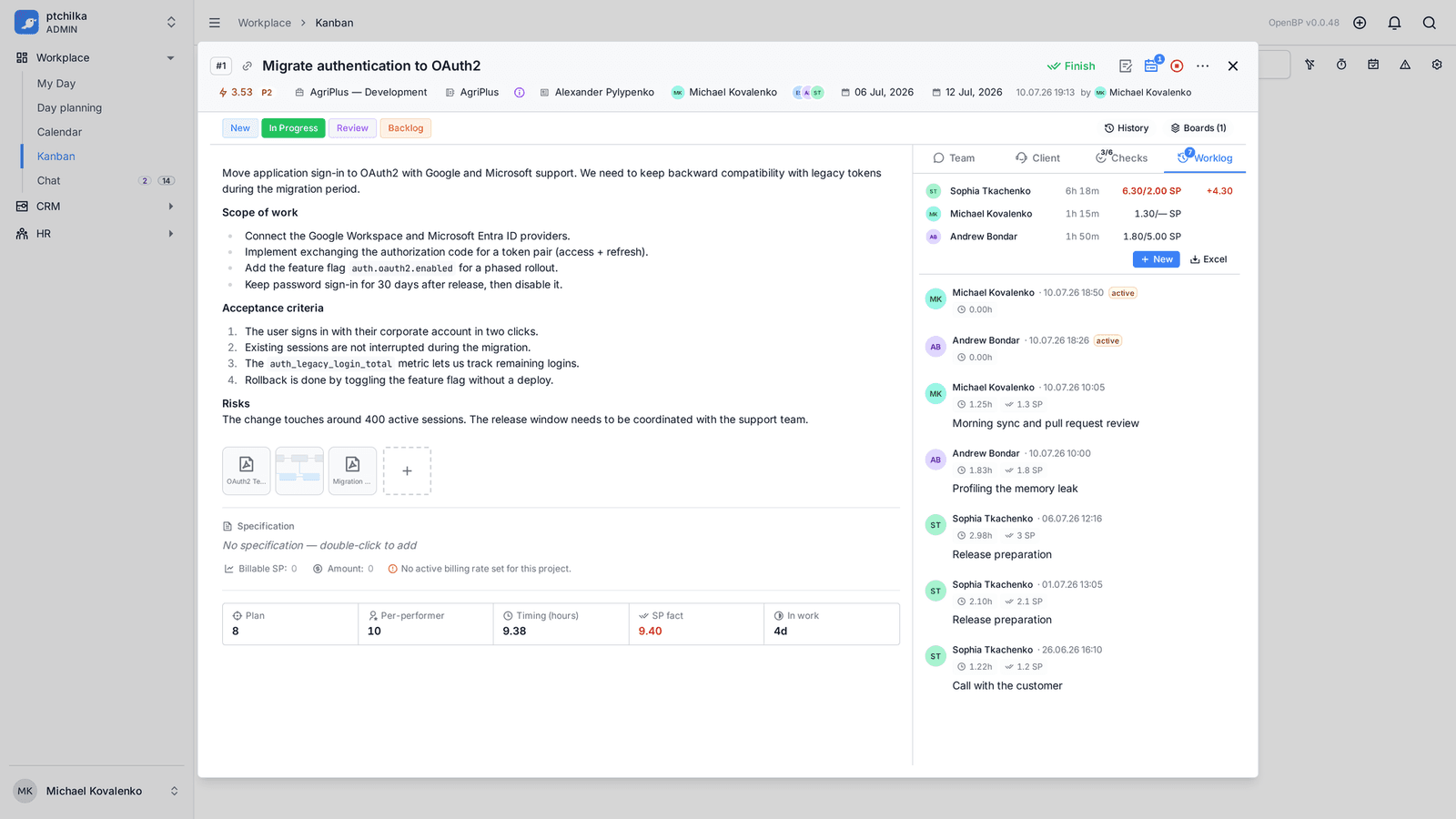Click the group of assignee avatars E A ST
The image size is (1456, 819).
(x=808, y=93)
